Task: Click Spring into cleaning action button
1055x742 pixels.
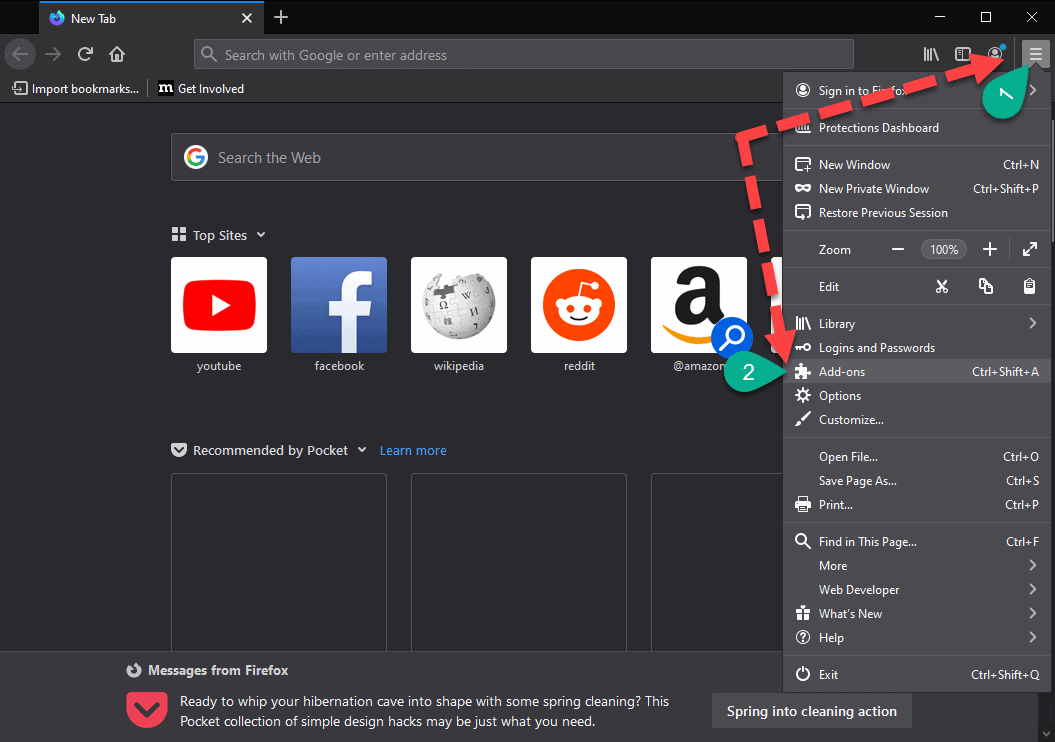Action: pos(811,711)
